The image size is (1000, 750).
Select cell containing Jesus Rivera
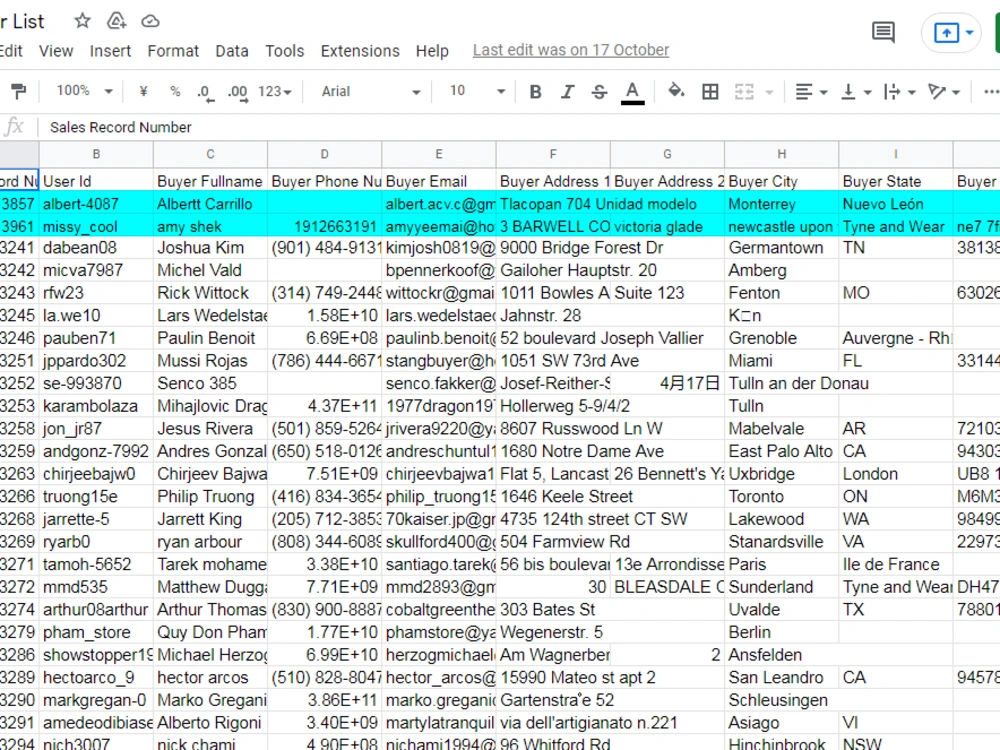click(210, 429)
